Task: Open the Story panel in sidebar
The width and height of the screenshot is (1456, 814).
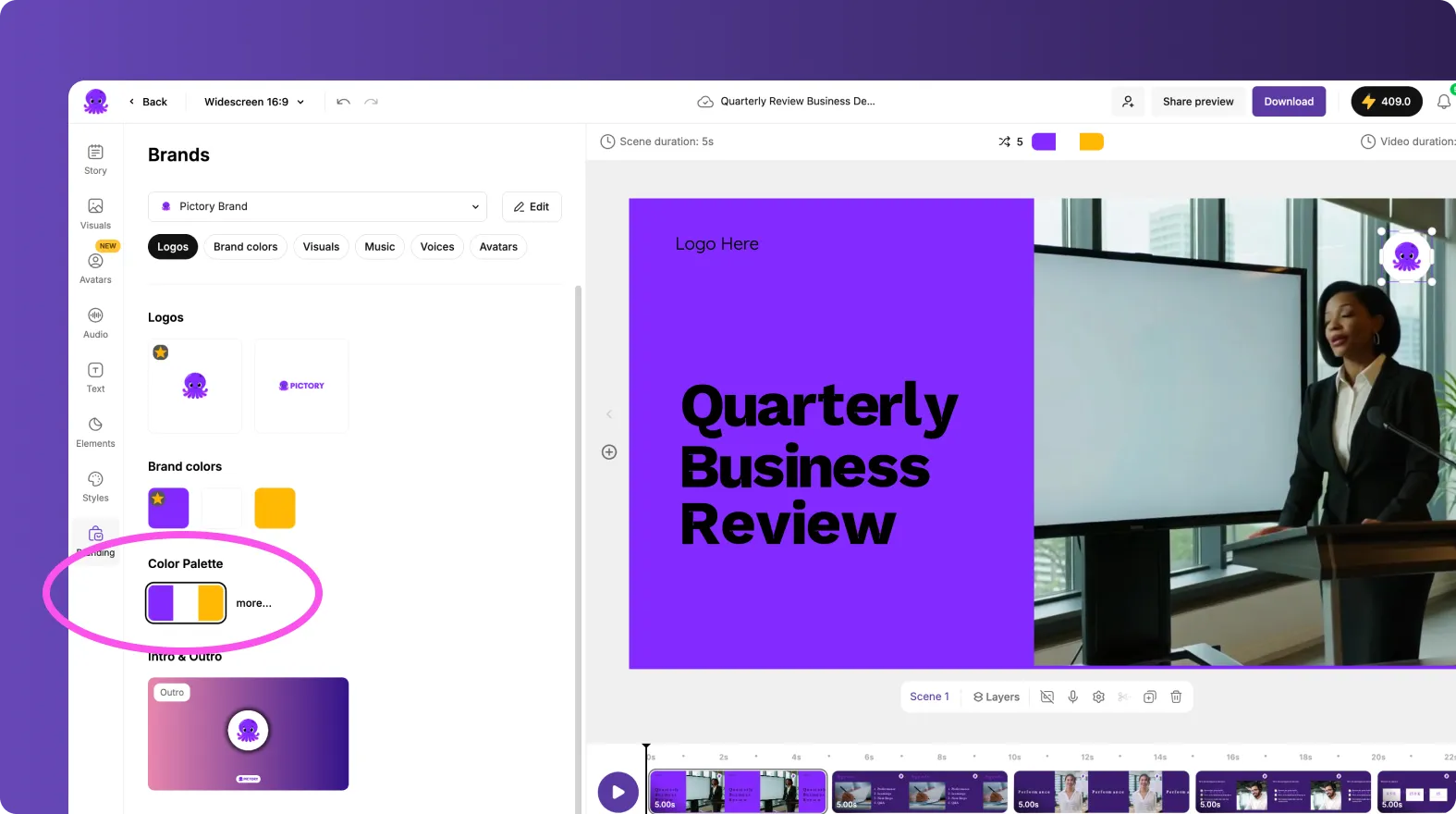Action: coord(95,158)
